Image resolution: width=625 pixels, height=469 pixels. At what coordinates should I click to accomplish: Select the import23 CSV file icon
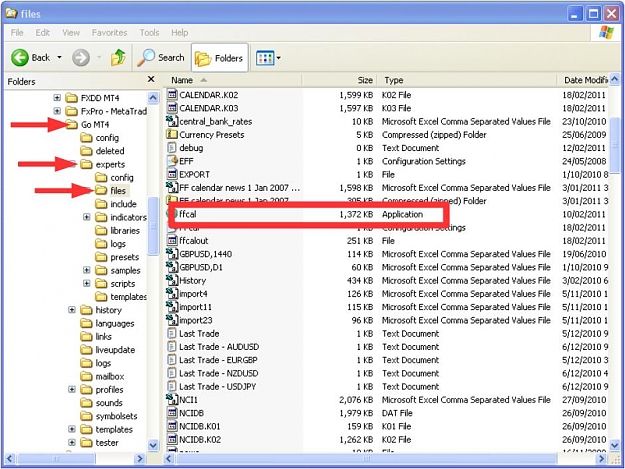(x=172, y=320)
